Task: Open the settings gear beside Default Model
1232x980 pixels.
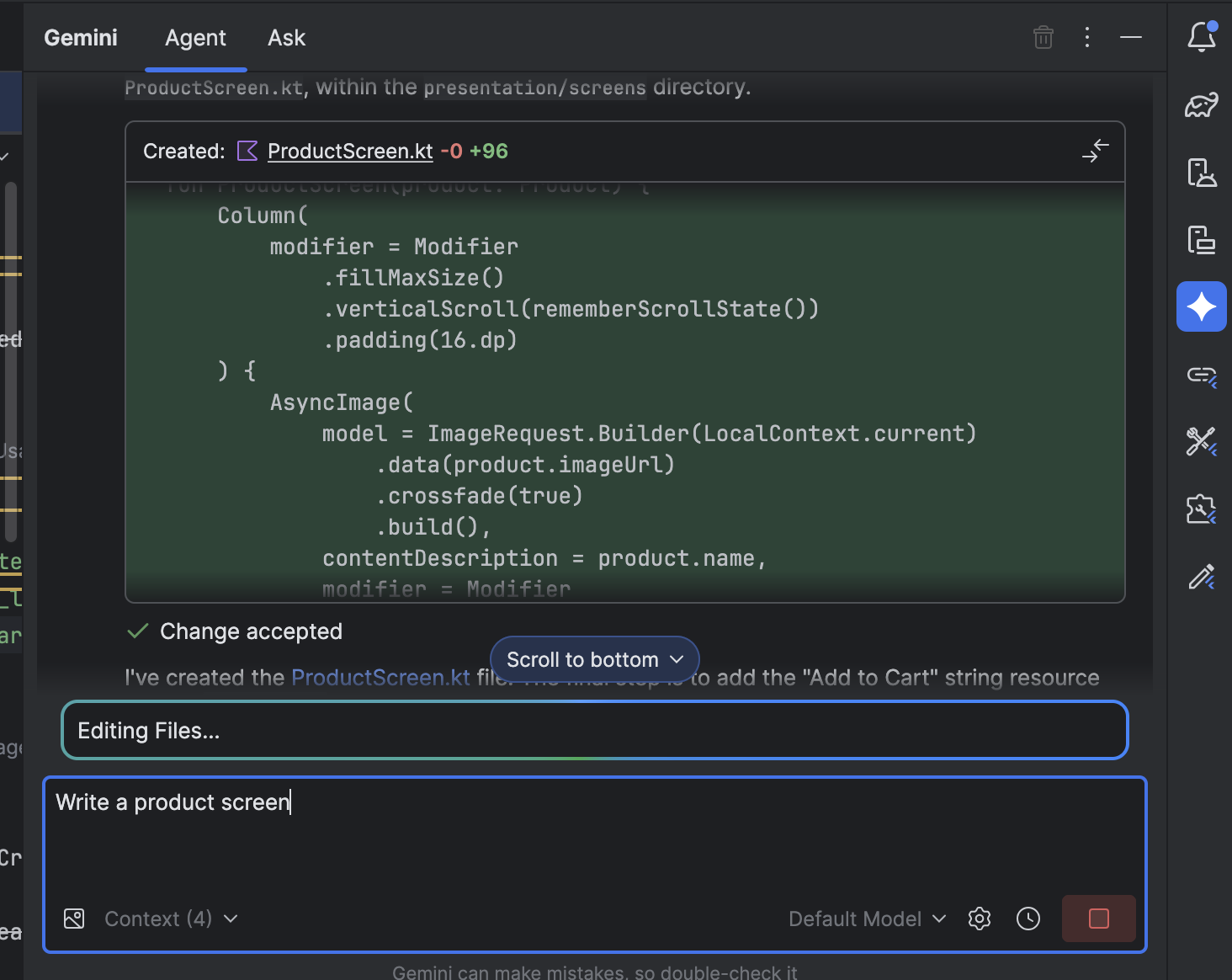Action: (x=979, y=919)
